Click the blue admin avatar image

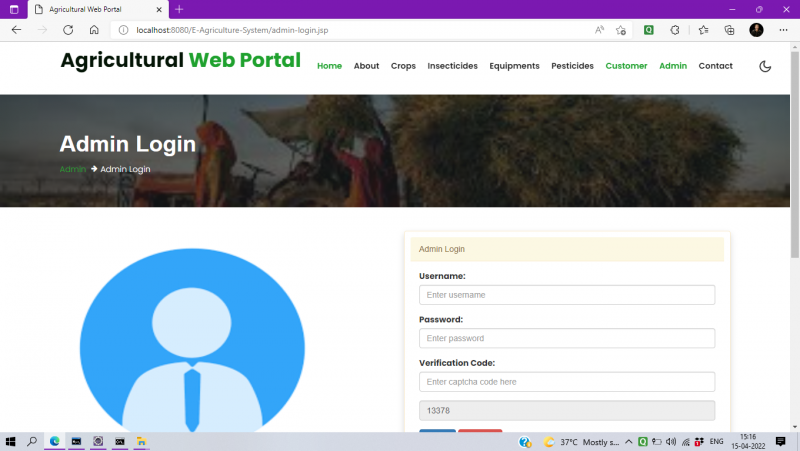coord(192,340)
